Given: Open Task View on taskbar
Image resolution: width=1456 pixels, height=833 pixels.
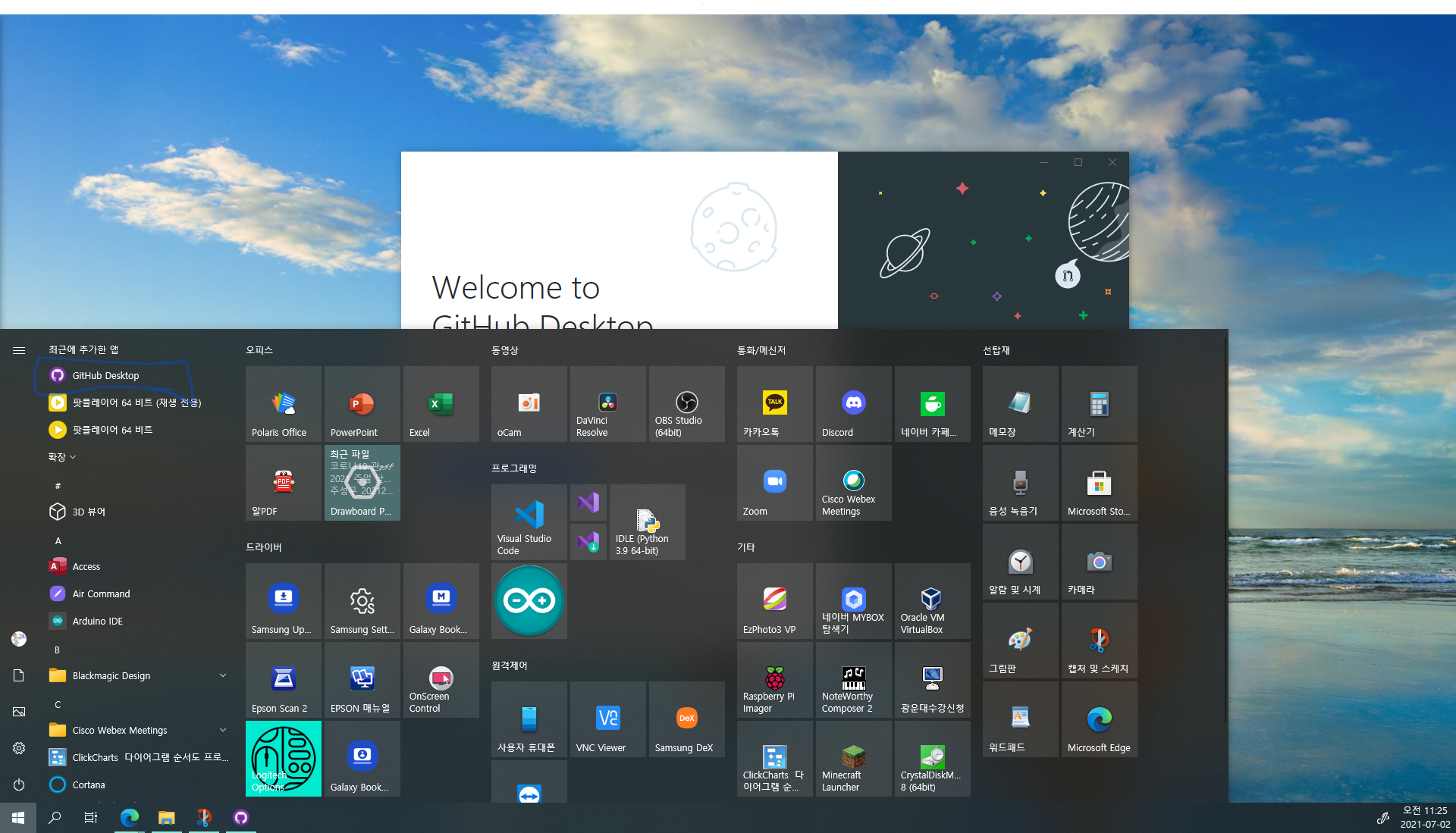Looking at the screenshot, I should [91, 818].
